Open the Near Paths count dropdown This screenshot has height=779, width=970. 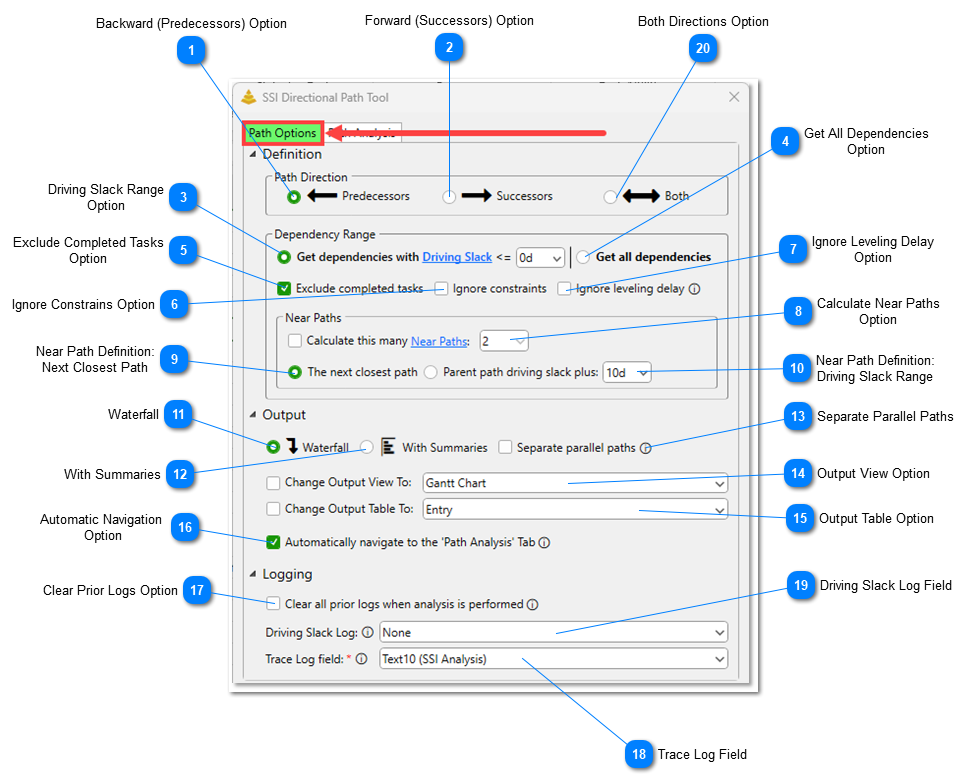[504, 341]
